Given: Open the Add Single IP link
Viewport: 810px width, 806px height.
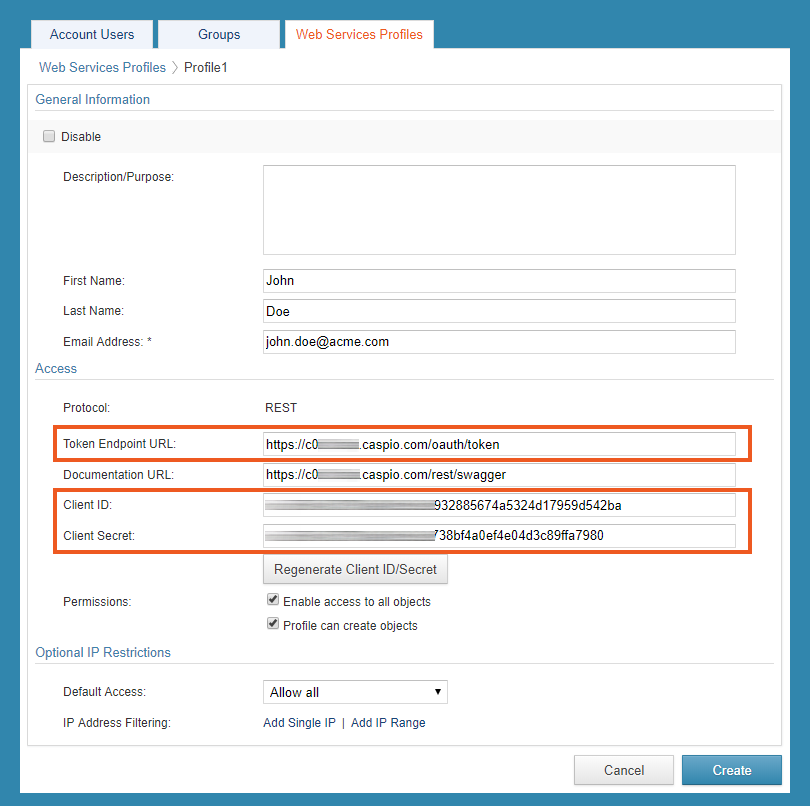Looking at the screenshot, I should click(299, 722).
